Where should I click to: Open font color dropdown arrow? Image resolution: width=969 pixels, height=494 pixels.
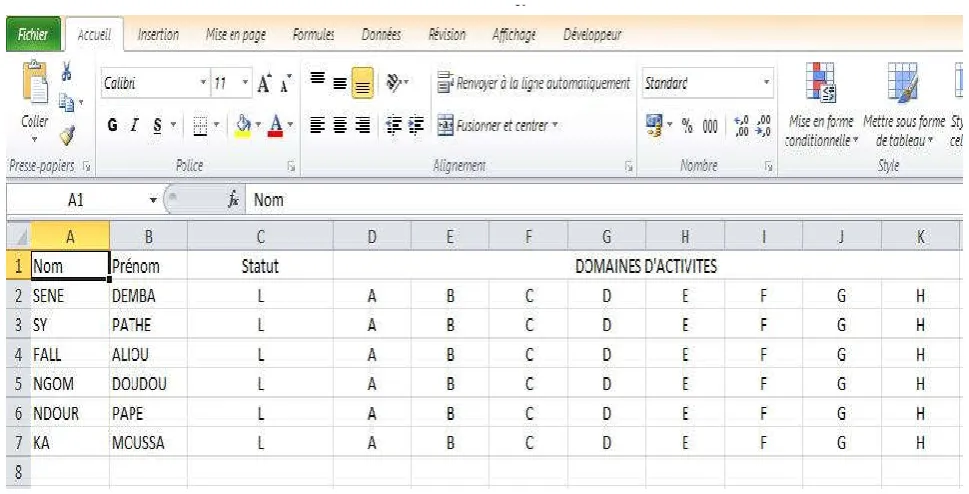(x=290, y=126)
